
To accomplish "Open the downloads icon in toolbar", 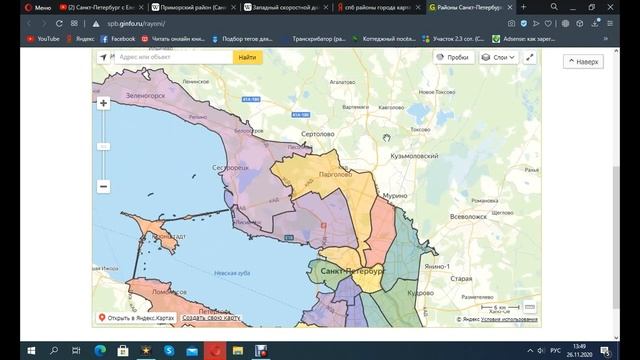I will pos(595,24).
